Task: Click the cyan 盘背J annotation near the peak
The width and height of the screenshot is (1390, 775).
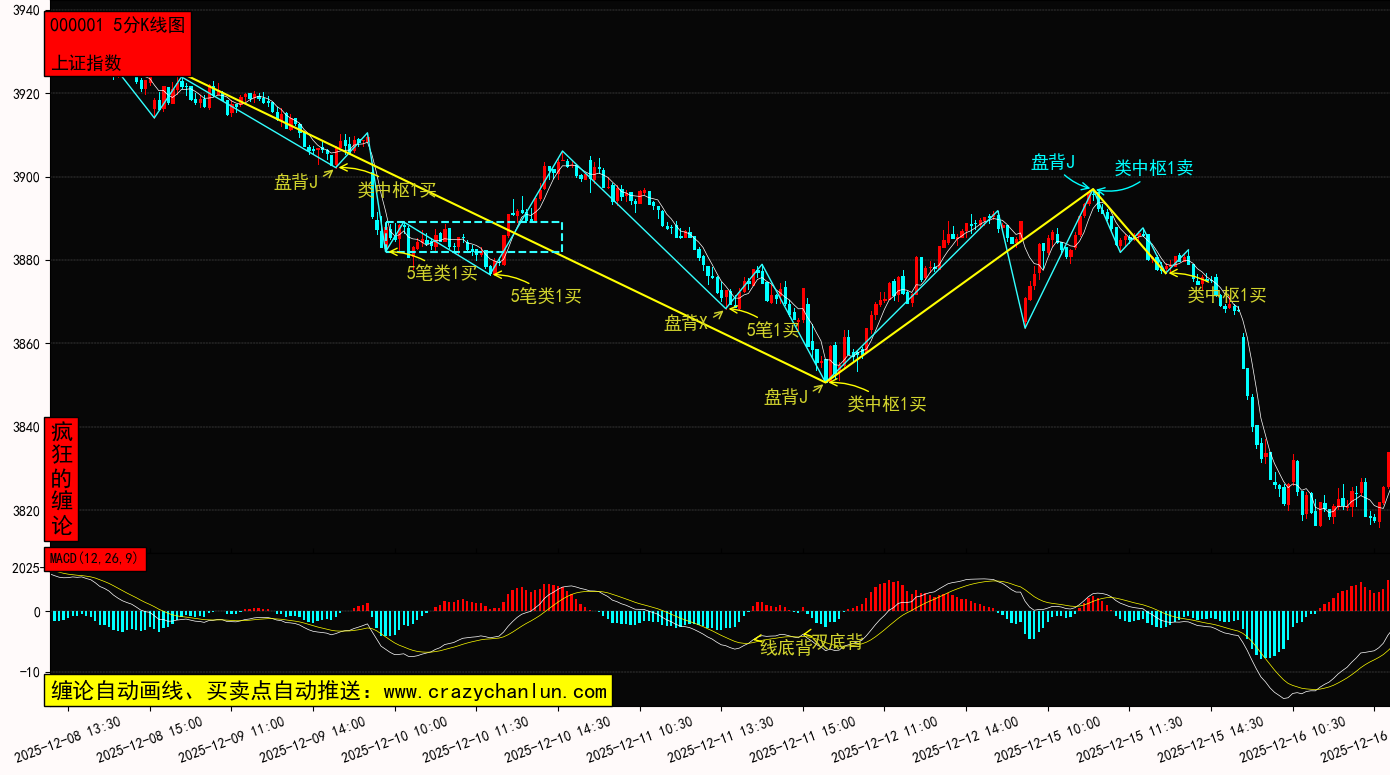Action: click(1053, 162)
